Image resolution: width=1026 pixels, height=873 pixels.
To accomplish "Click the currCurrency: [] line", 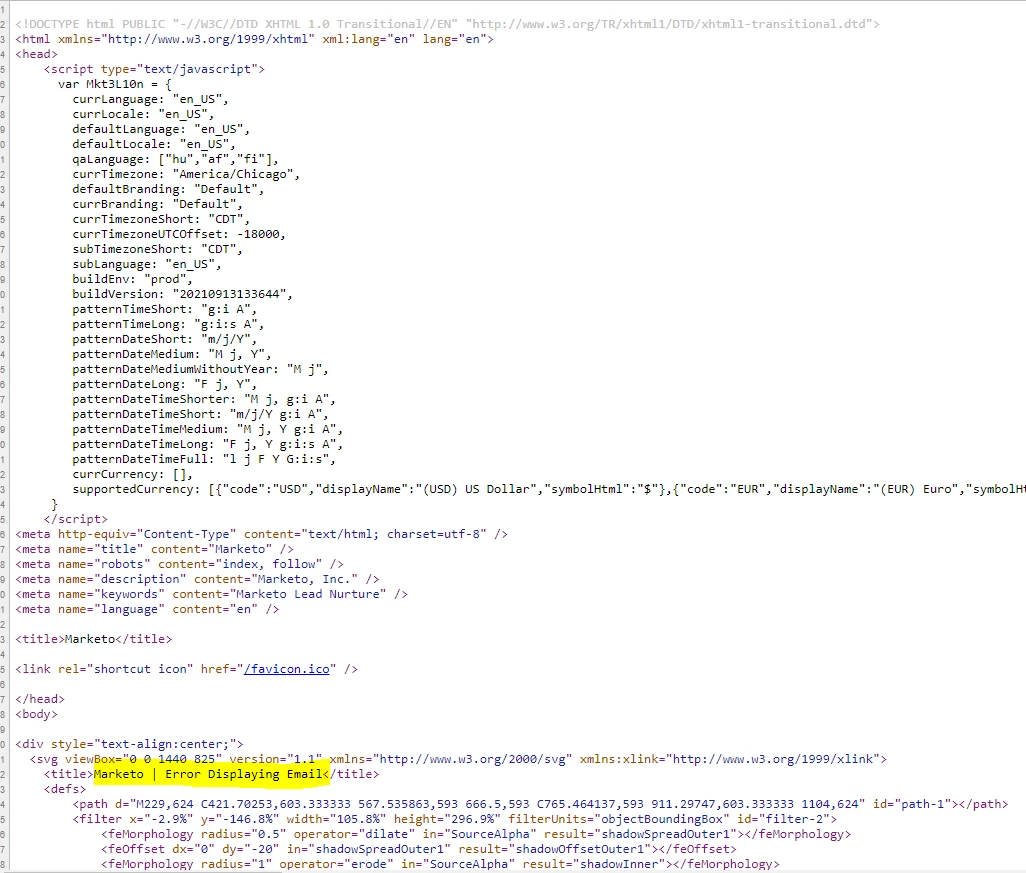I will coord(133,475).
